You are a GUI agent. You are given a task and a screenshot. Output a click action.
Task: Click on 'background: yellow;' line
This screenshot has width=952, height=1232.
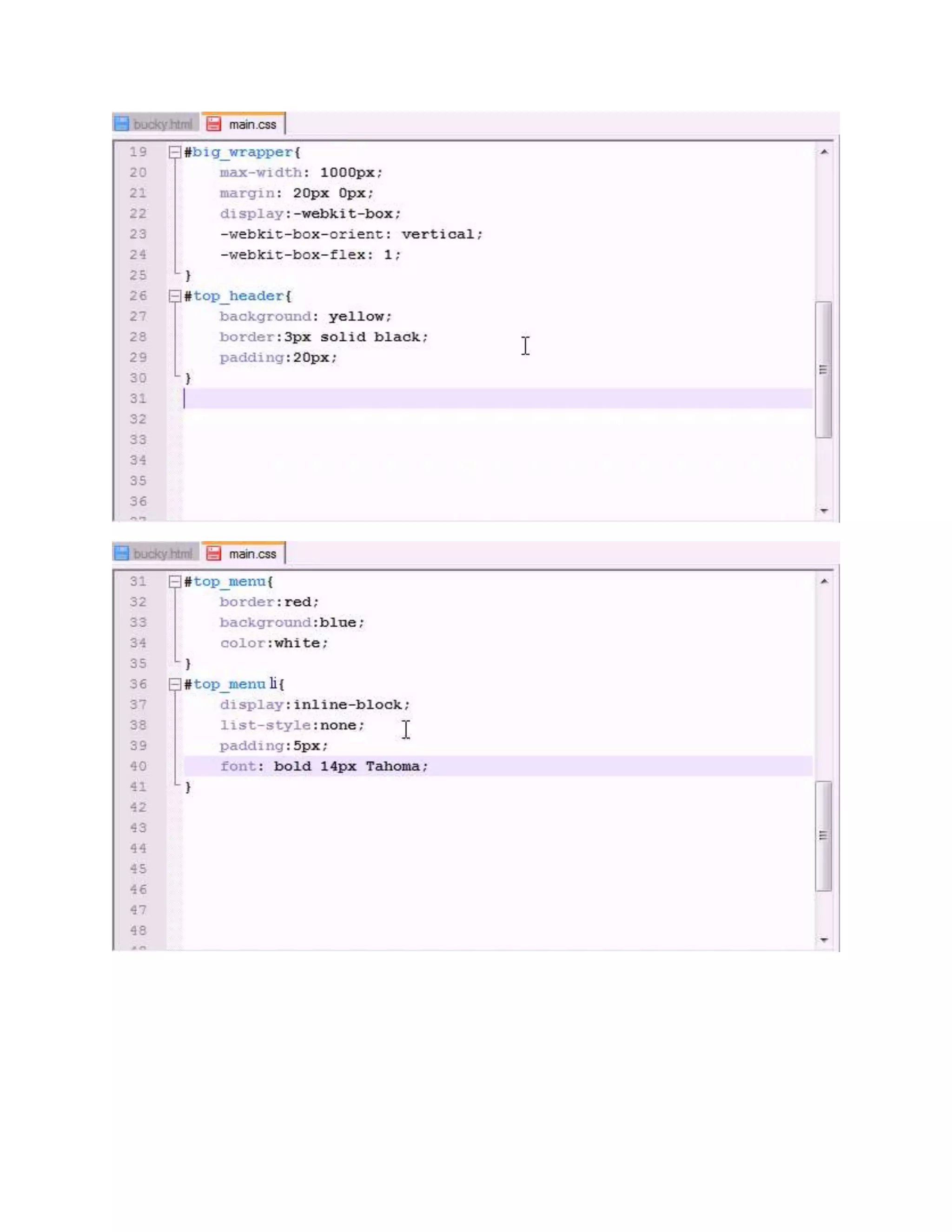pyautogui.click(x=305, y=317)
